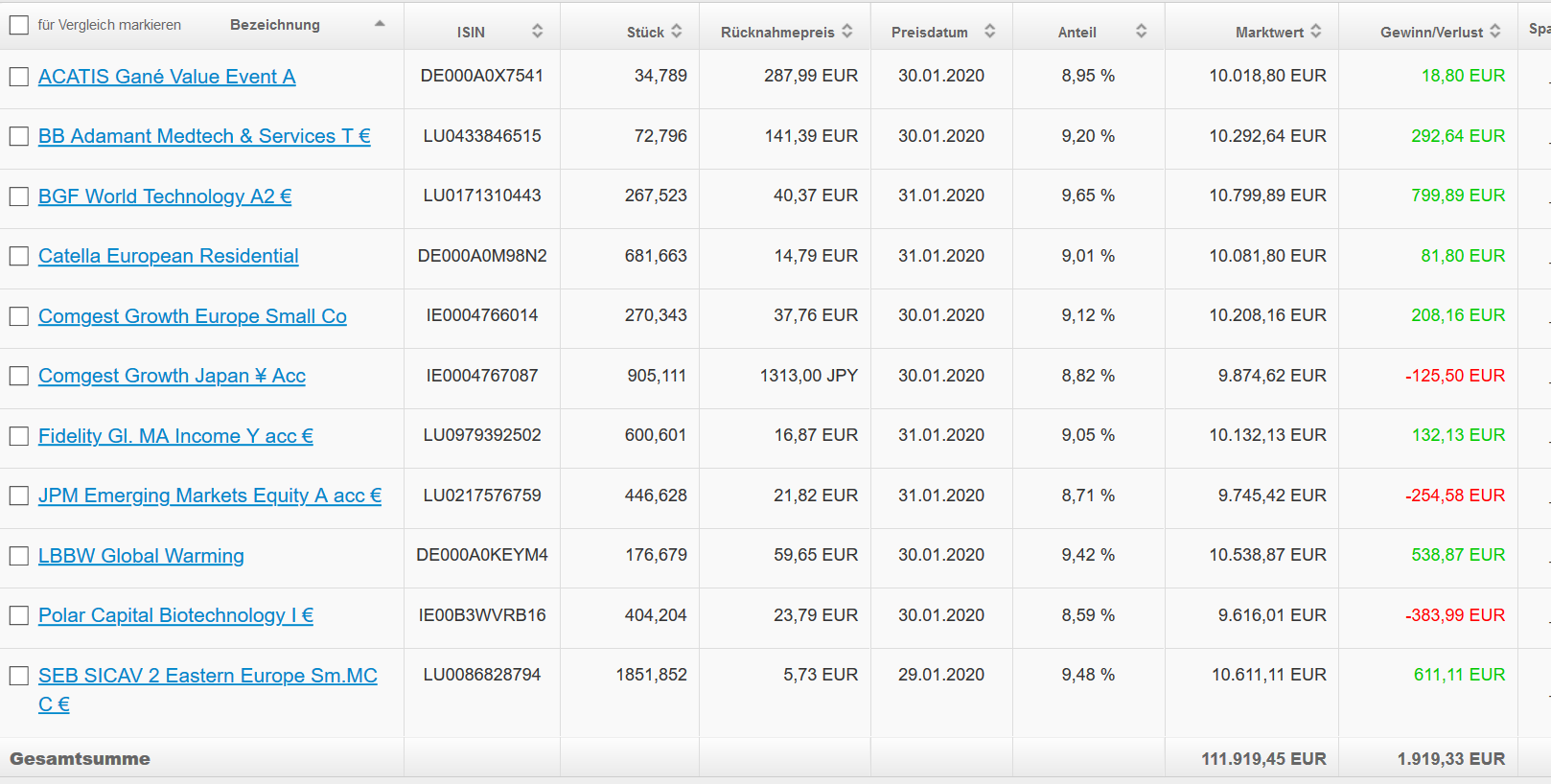Open SEB SICAV 2 Eastern Europe fund link
The height and width of the screenshot is (784, 1551).
pyautogui.click(x=207, y=676)
